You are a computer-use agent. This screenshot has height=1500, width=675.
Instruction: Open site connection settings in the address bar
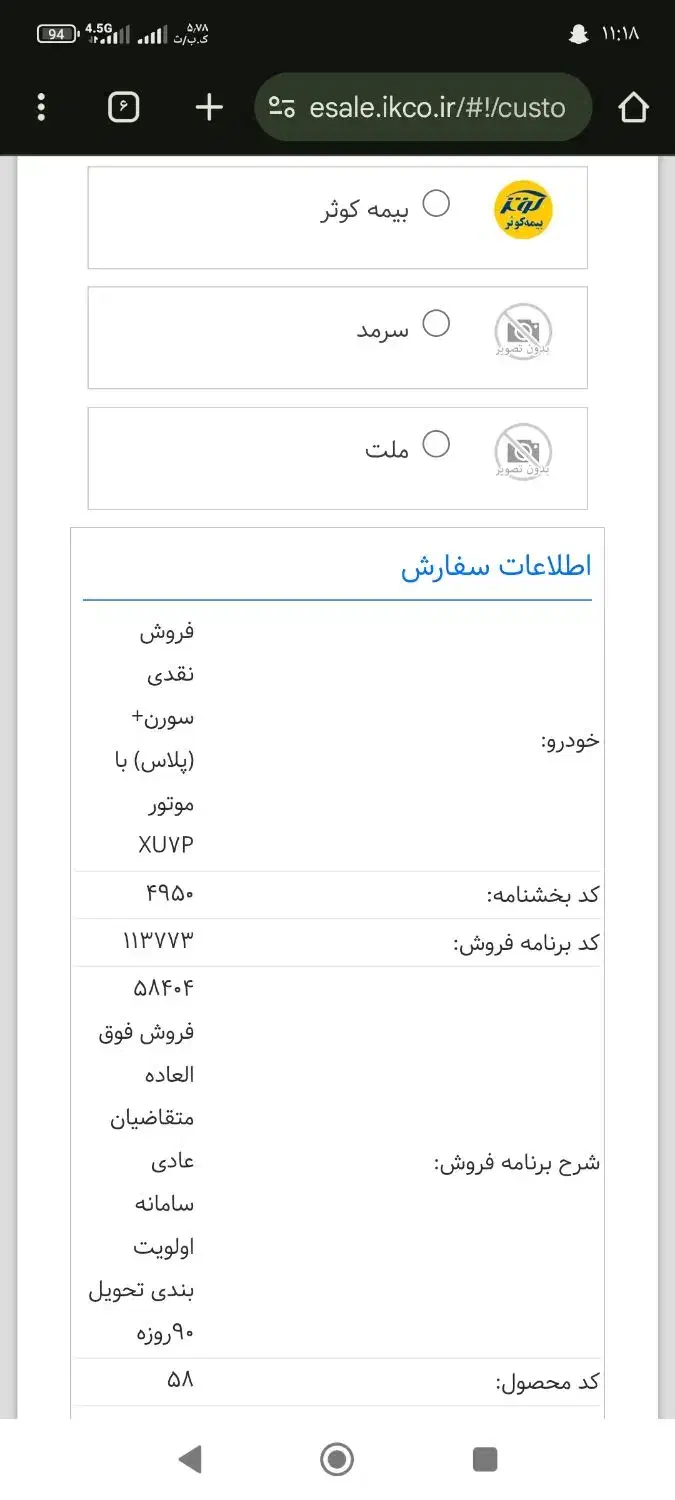click(281, 107)
